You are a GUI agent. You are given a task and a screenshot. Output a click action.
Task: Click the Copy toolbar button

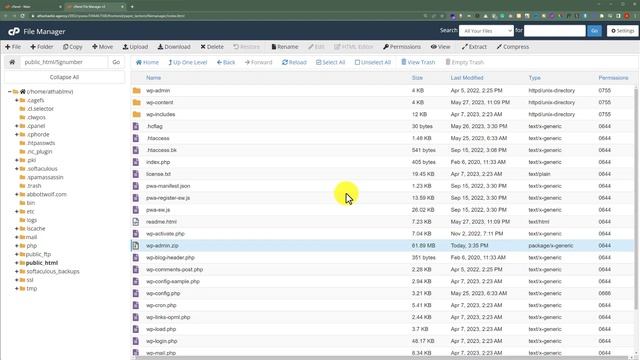pos(73,47)
